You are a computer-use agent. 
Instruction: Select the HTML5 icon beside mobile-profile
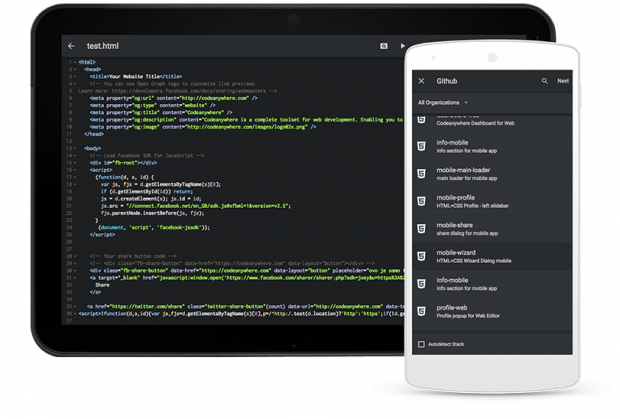pyautogui.click(x=422, y=202)
